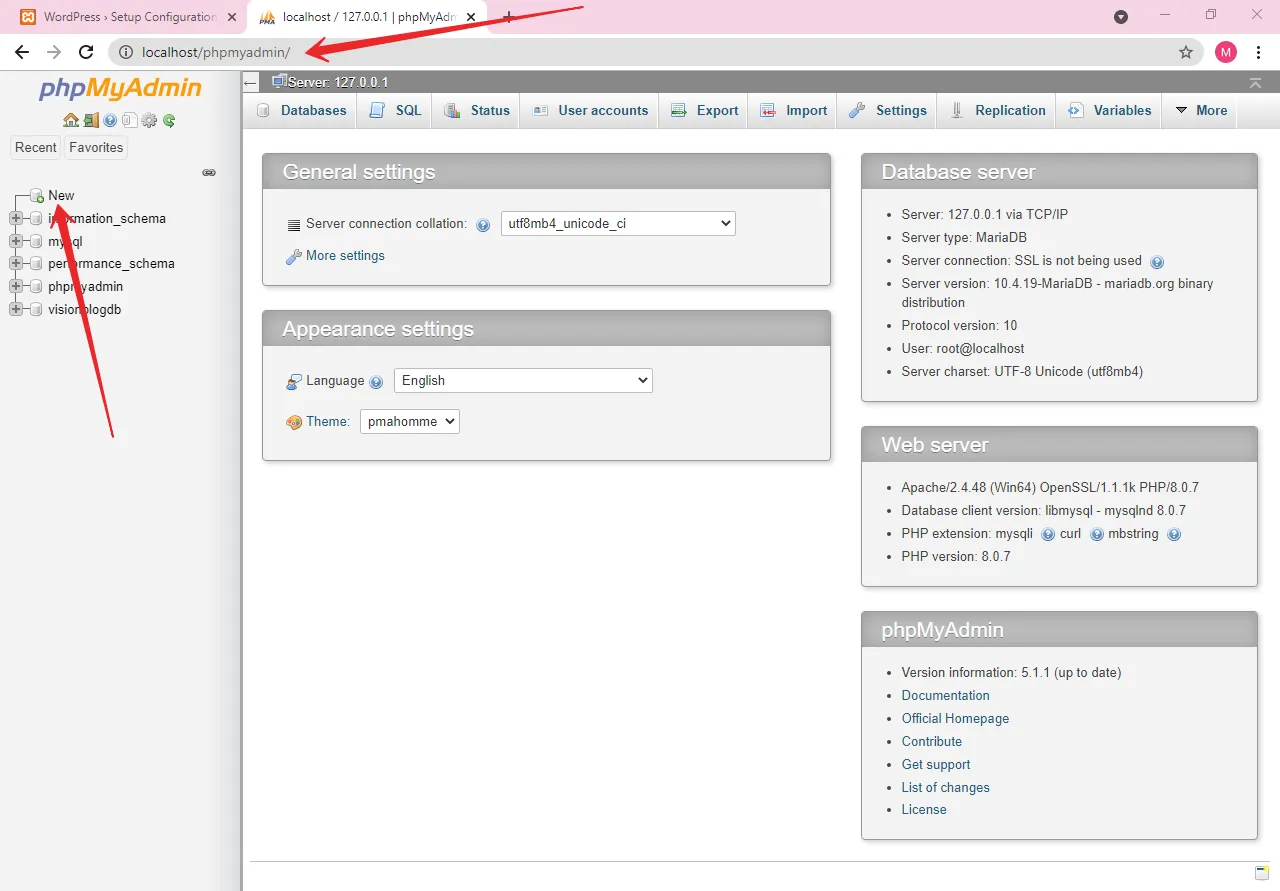Open Get support link
Screen dimensions: 1280x891
click(x=936, y=764)
